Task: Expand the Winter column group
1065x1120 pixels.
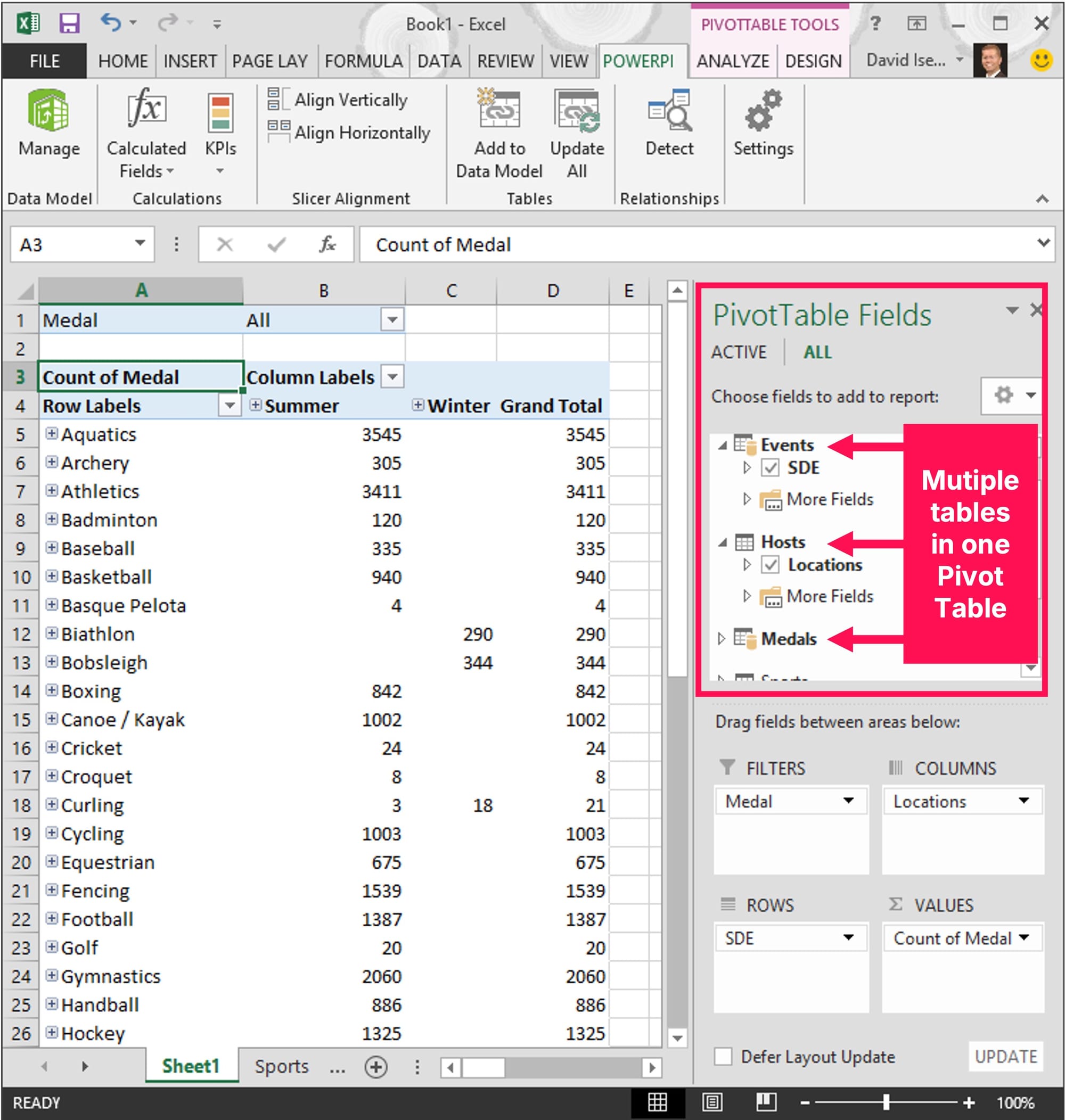Action: pyautogui.click(x=418, y=405)
